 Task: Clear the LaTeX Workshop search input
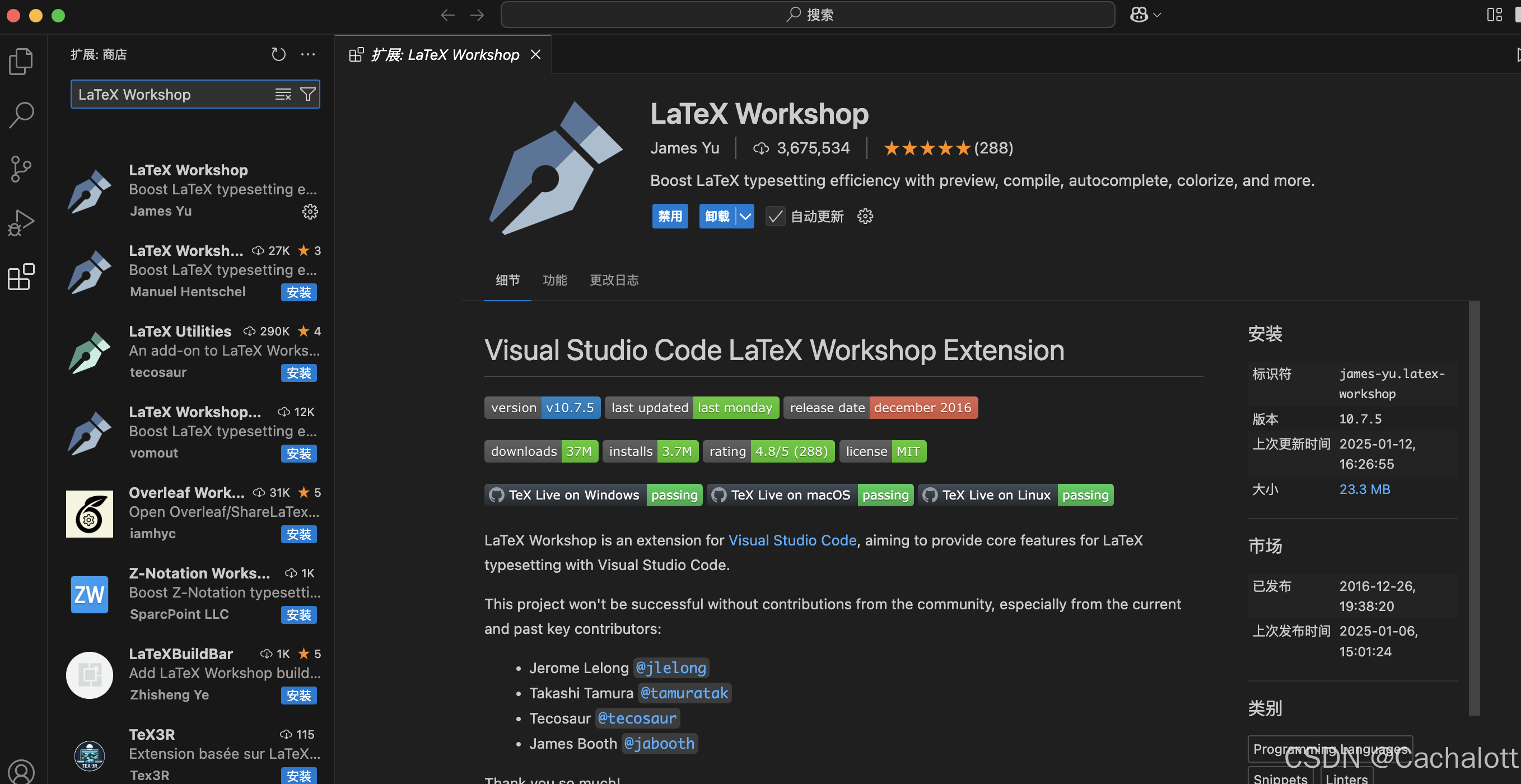283,94
